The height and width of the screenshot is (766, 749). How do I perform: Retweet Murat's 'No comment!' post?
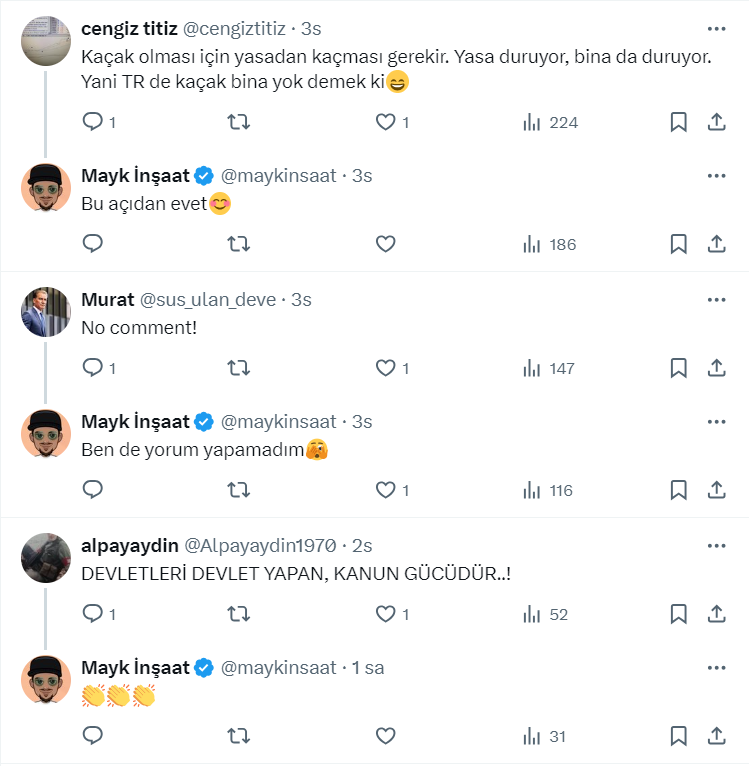coord(239,368)
